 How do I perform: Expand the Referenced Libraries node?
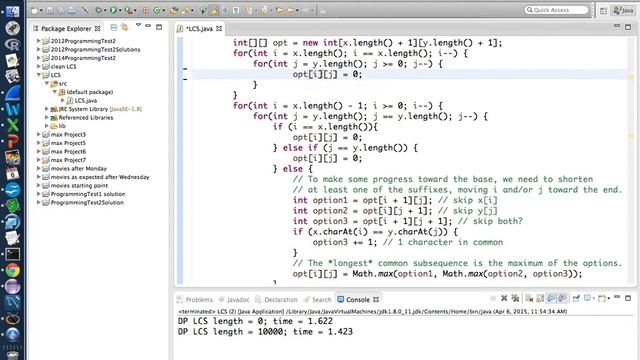point(47,118)
